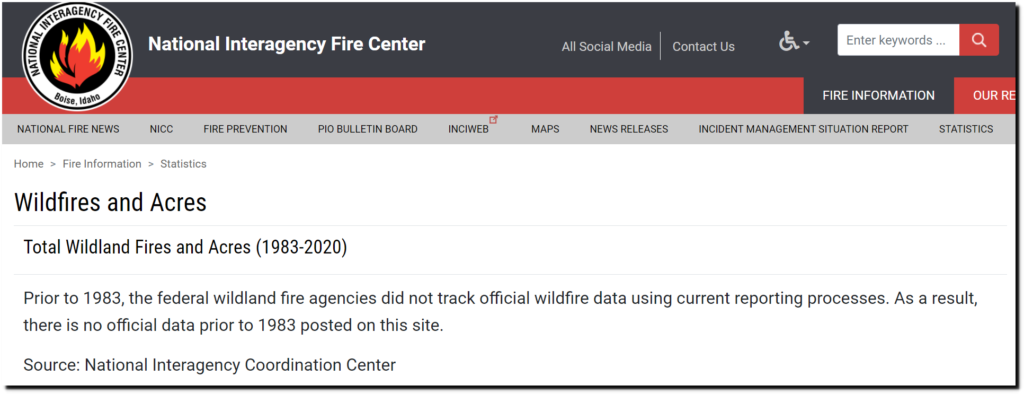1024x394 pixels.
Task: Open All Social Media link
Action: [x=607, y=46]
